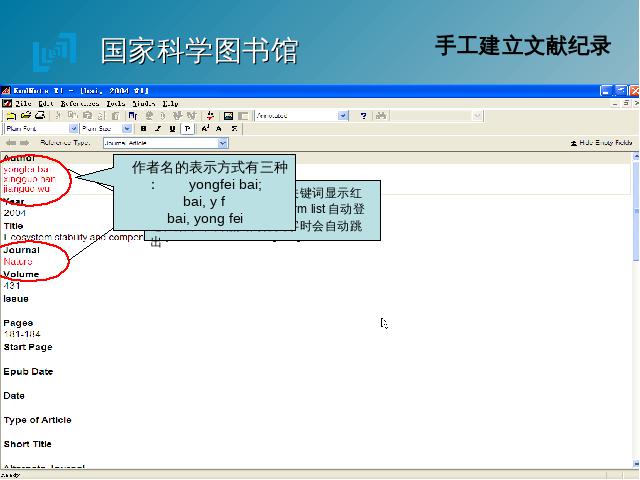Open the Annotated output style dropdown
The height and width of the screenshot is (480, 640).
pos(343,116)
